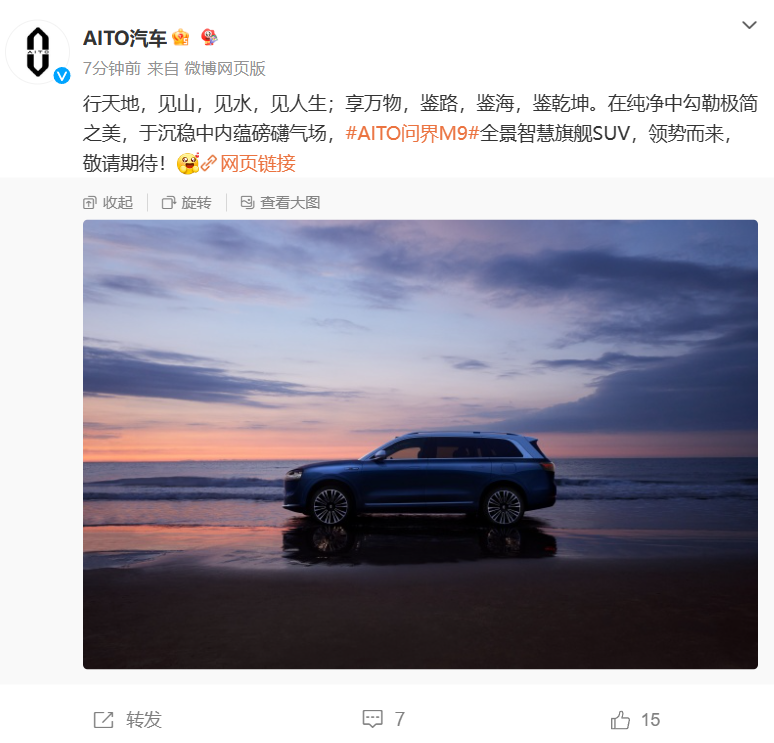Open the #AITO问界M9# hashtag topic
The height and width of the screenshot is (743, 774).
pyautogui.click(x=412, y=133)
